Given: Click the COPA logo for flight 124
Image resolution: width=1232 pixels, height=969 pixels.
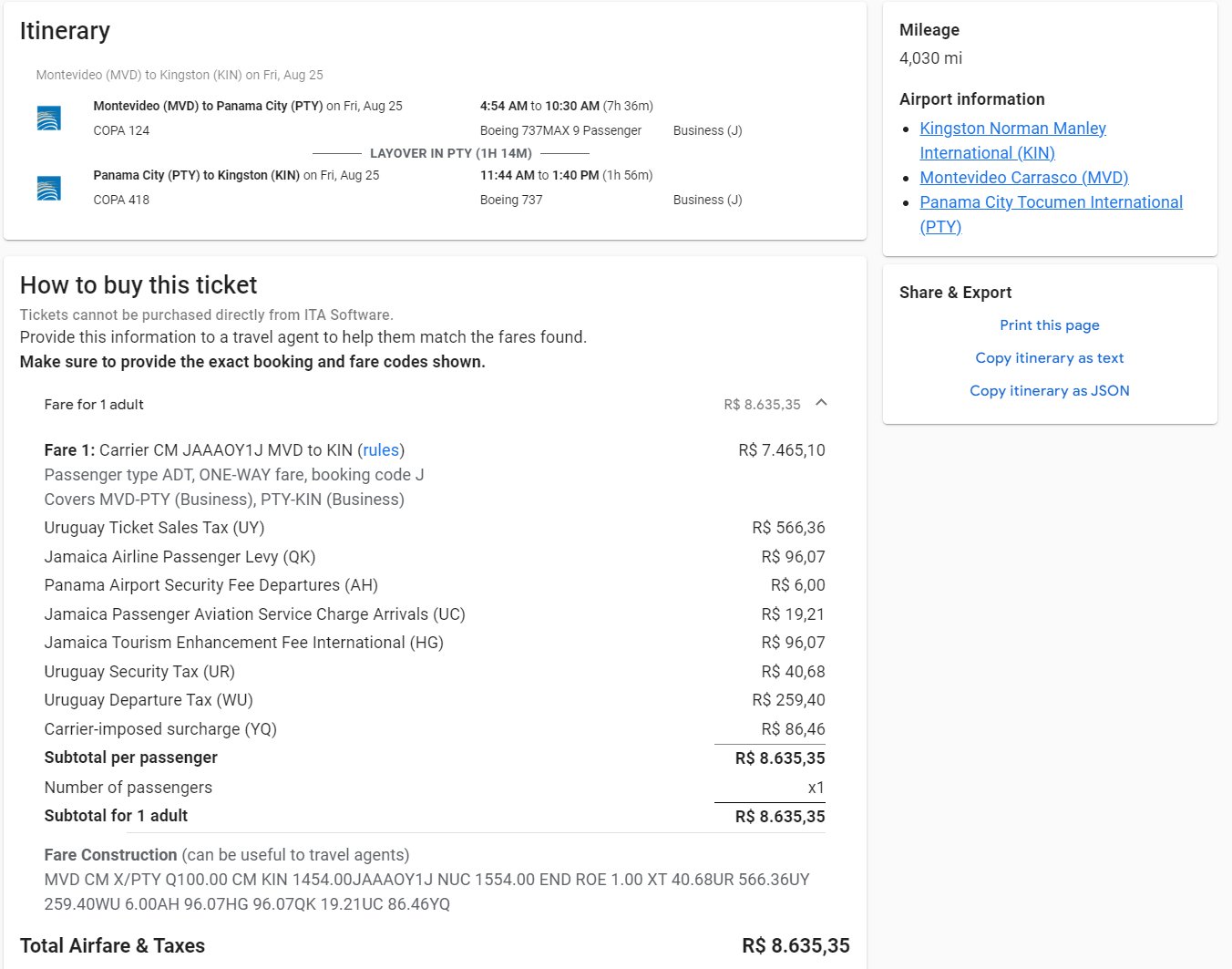Looking at the screenshot, I should point(49,119).
